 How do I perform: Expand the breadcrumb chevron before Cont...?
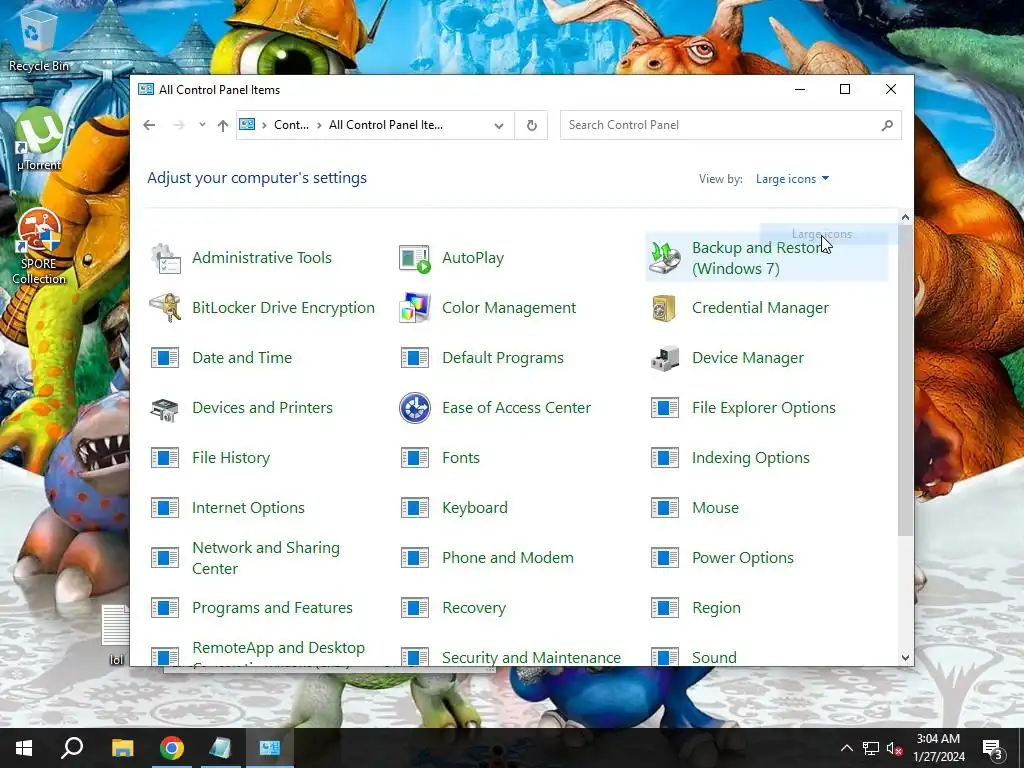click(264, 125)
